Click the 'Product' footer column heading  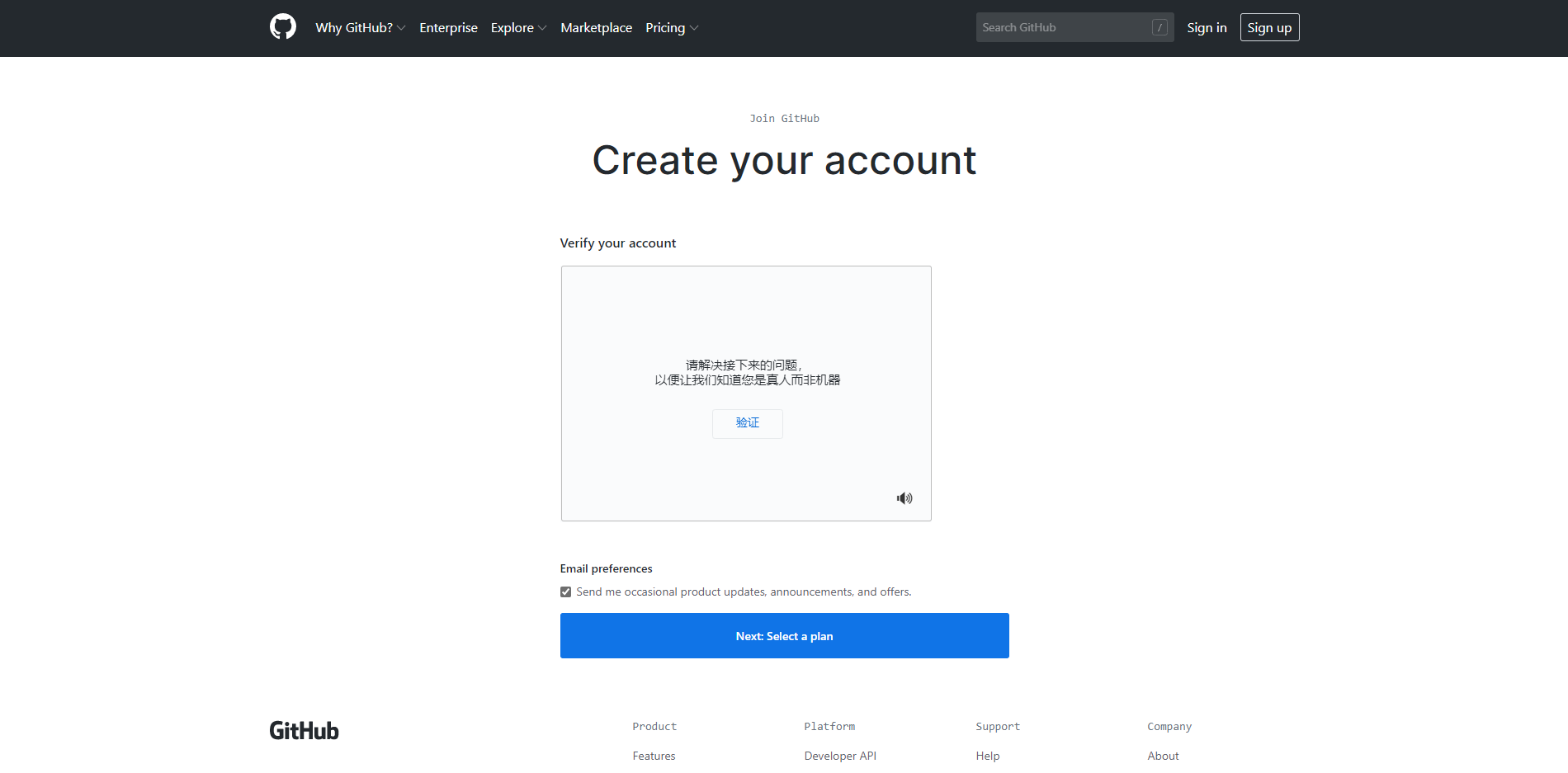pos(654,727)
